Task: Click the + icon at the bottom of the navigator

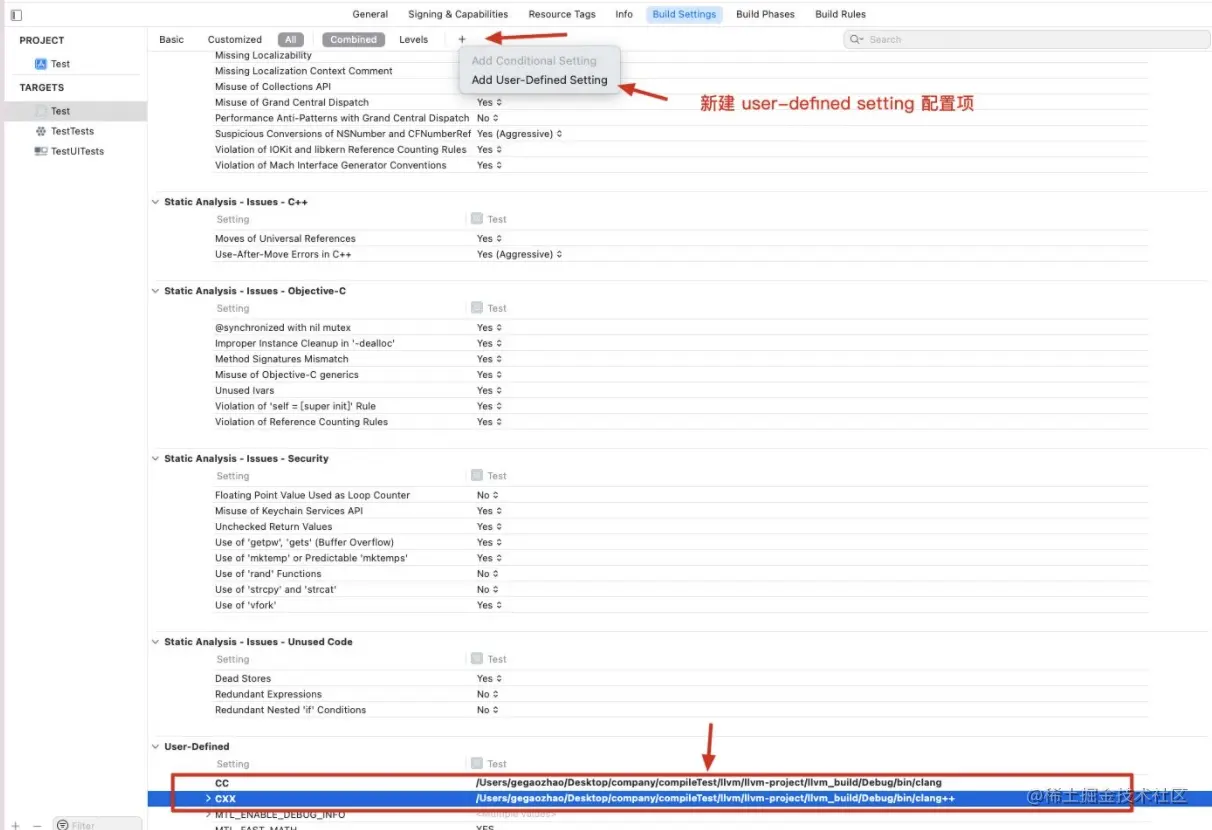Action: (14, 824)
